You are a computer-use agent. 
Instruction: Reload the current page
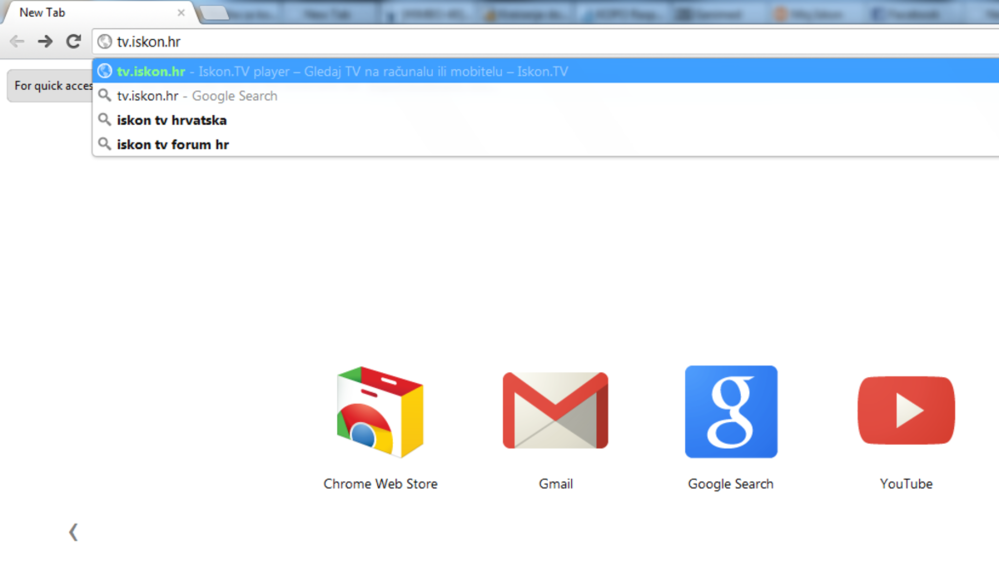click(74, 41)
